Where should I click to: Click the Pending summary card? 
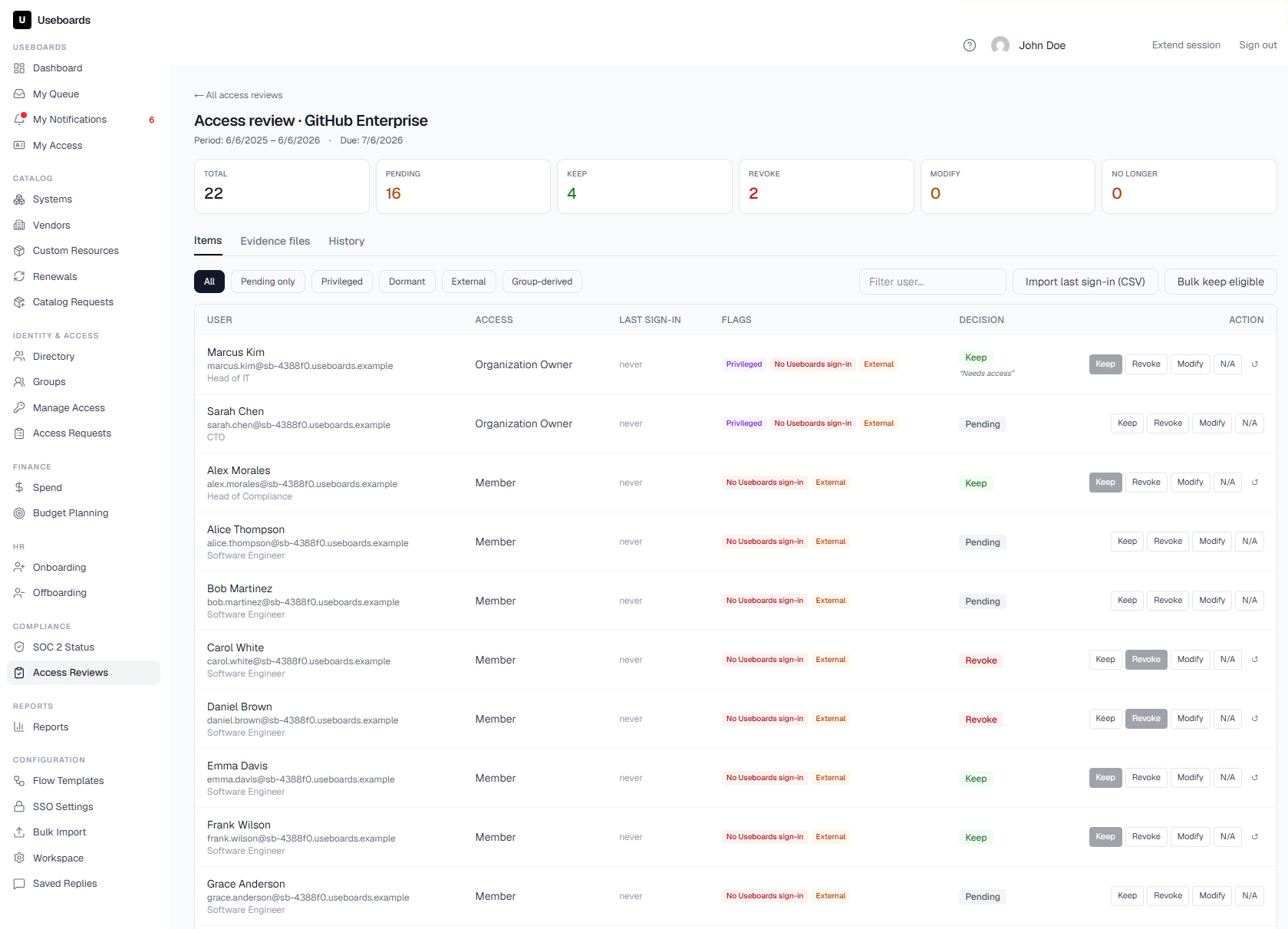coord(463,186)
